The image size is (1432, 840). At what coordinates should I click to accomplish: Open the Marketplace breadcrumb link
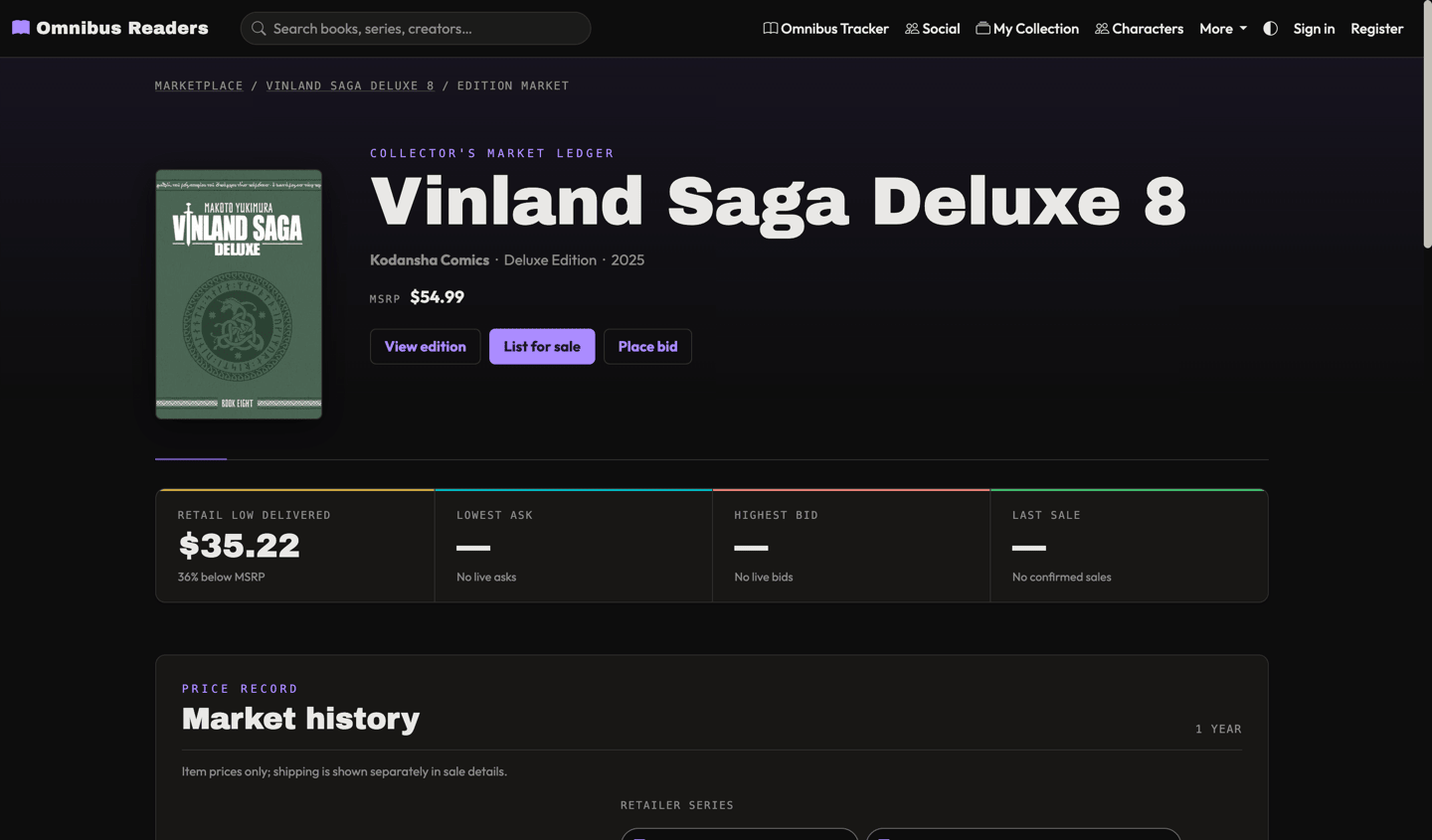click(199, 85)
